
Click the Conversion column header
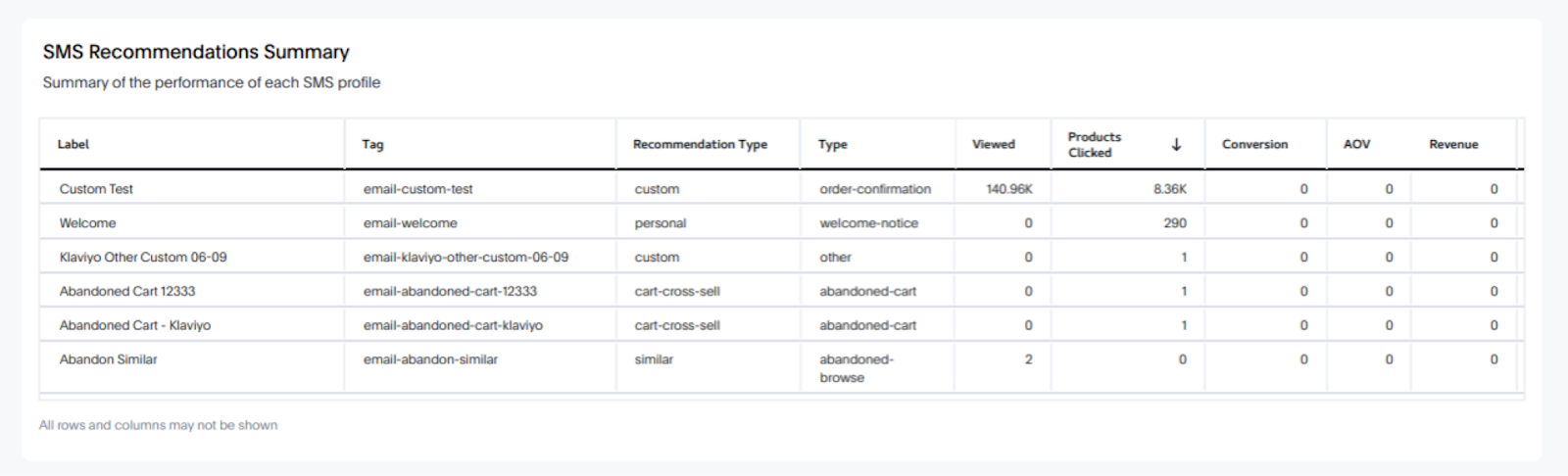[x=1254, y=145]
